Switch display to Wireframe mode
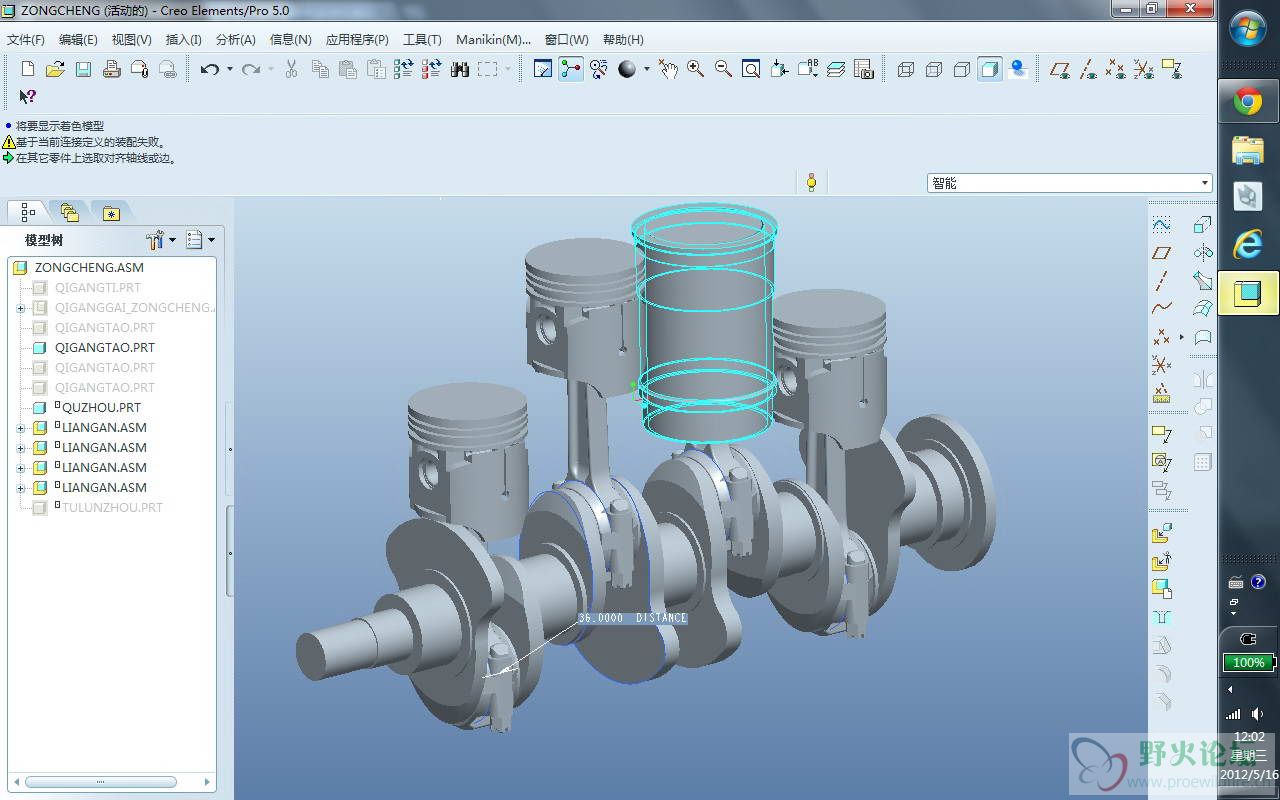This screenshot has width=1280, height=800. pyautogui.click(x=906, y=69)
